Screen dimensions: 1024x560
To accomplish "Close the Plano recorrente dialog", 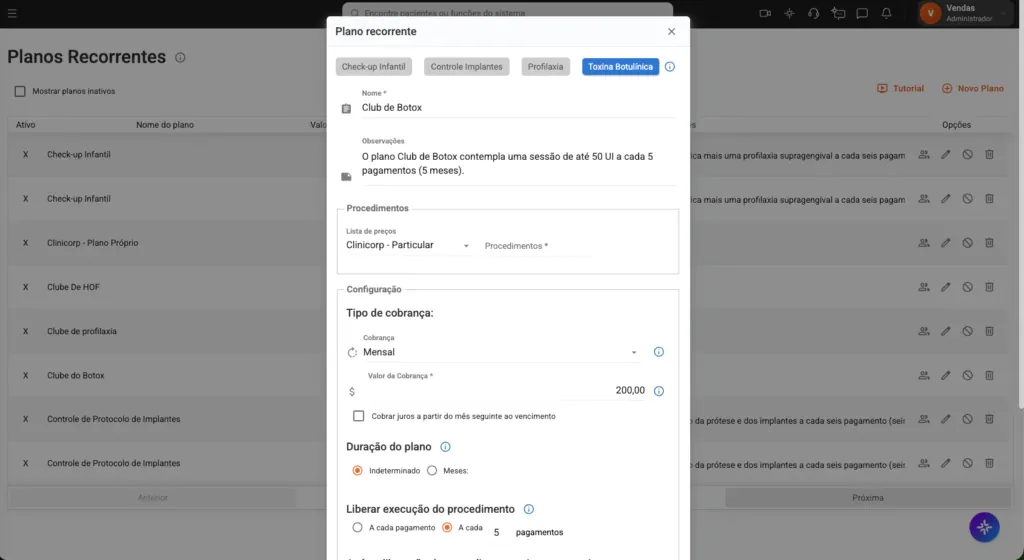I will point(671,31).
